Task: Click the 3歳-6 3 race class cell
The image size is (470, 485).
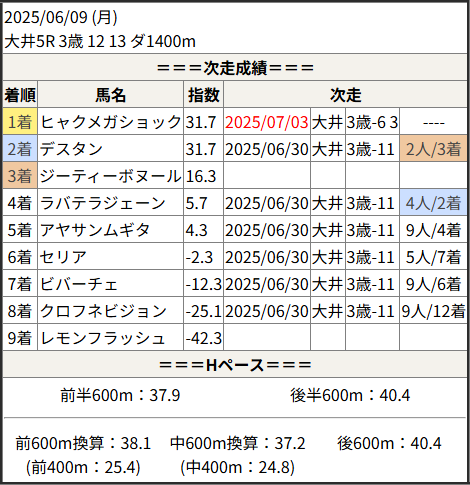Action: (x=372, y=122)
